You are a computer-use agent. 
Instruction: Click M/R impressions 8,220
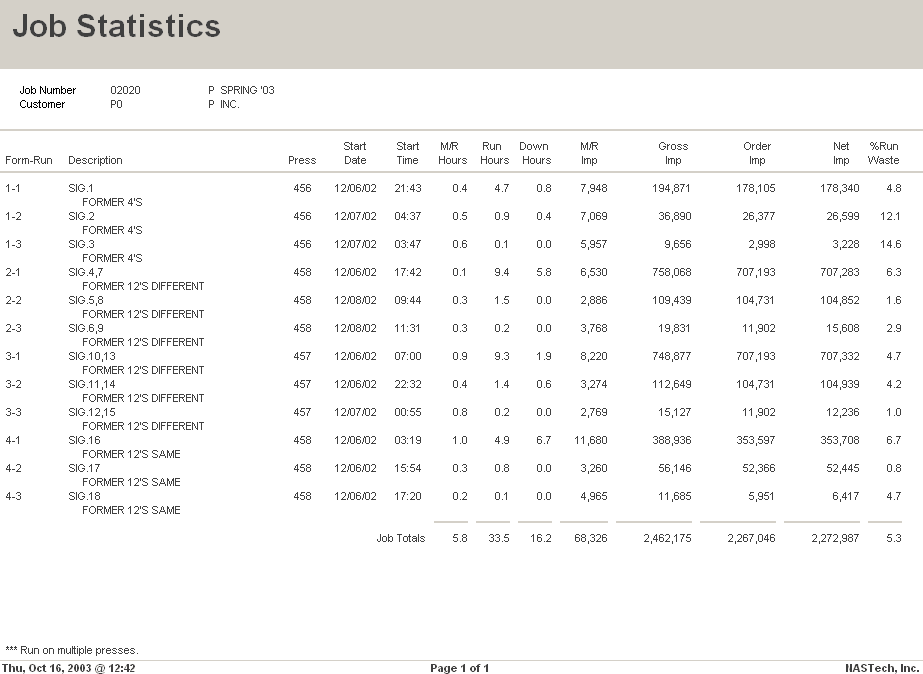[x=593, y=356]
